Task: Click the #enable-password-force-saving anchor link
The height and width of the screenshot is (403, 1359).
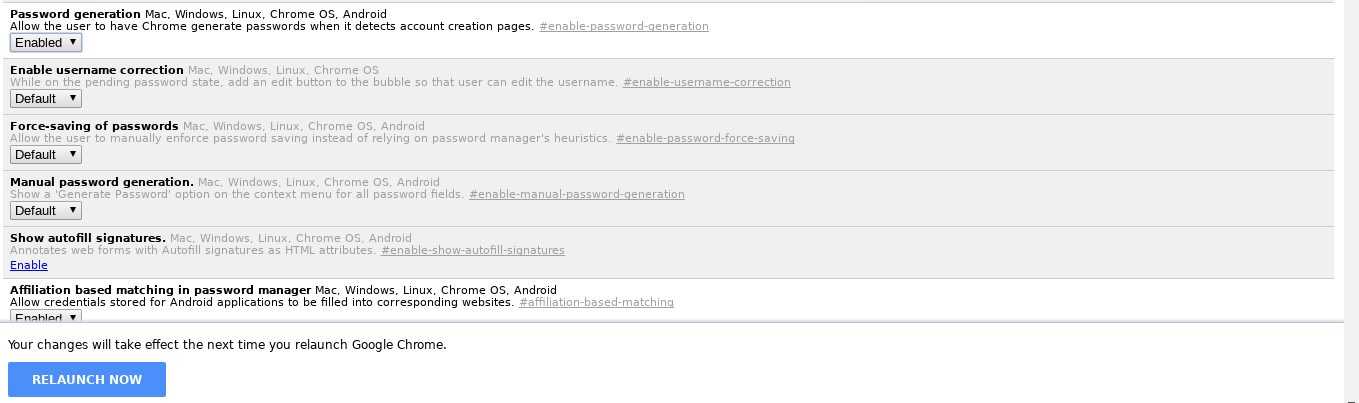Action: (x=705, y=138)
